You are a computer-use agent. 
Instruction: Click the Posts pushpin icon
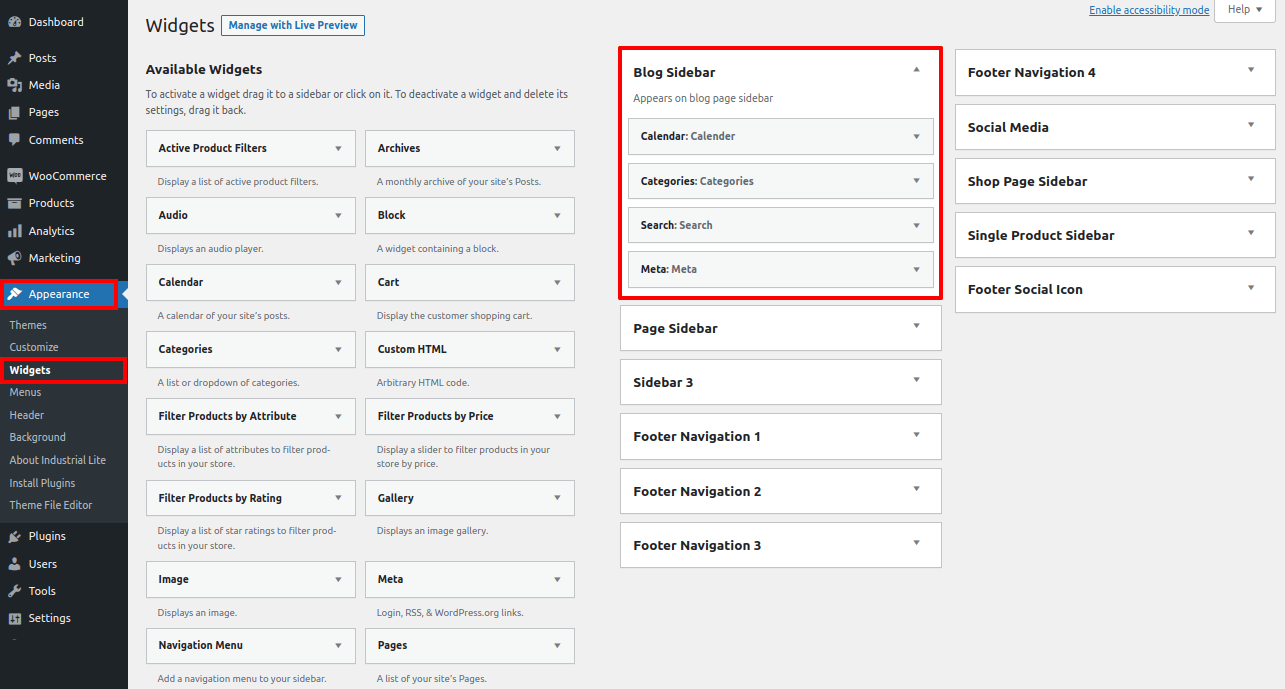coord(14,58)
